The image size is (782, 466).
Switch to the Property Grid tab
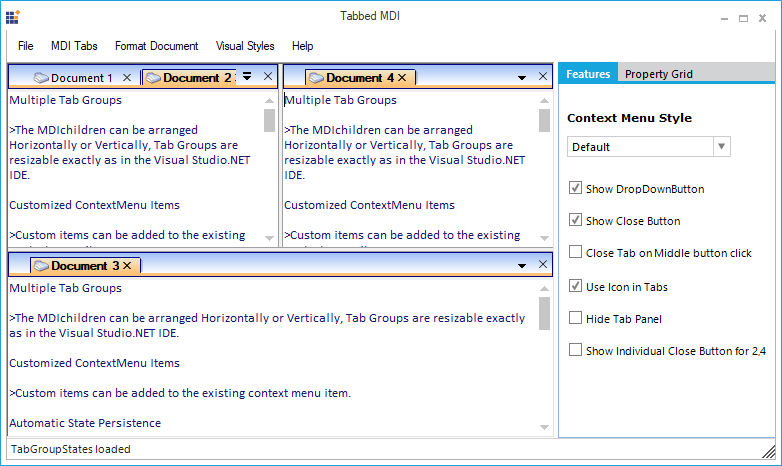click(658, 74)
